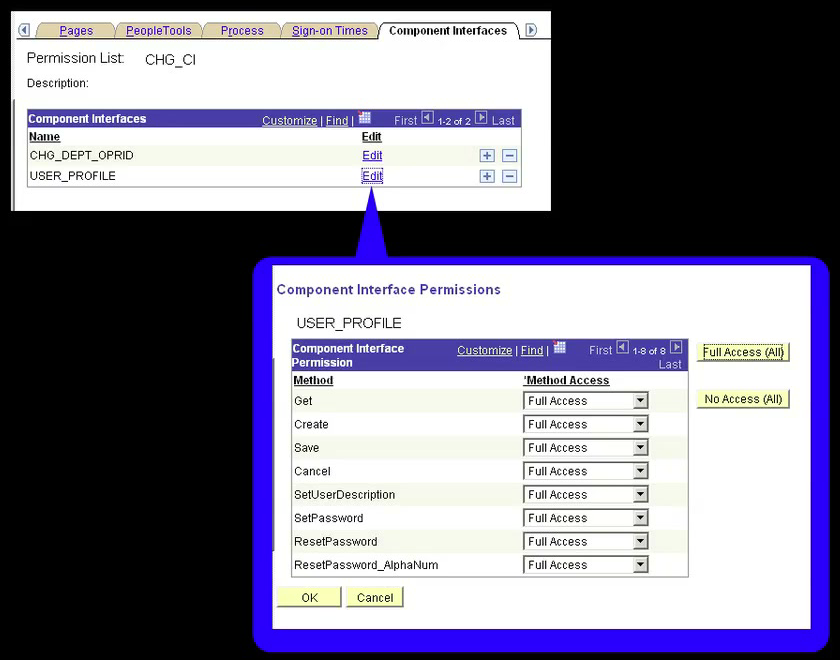Show next row in Permission grid

[x=677, y=347]
